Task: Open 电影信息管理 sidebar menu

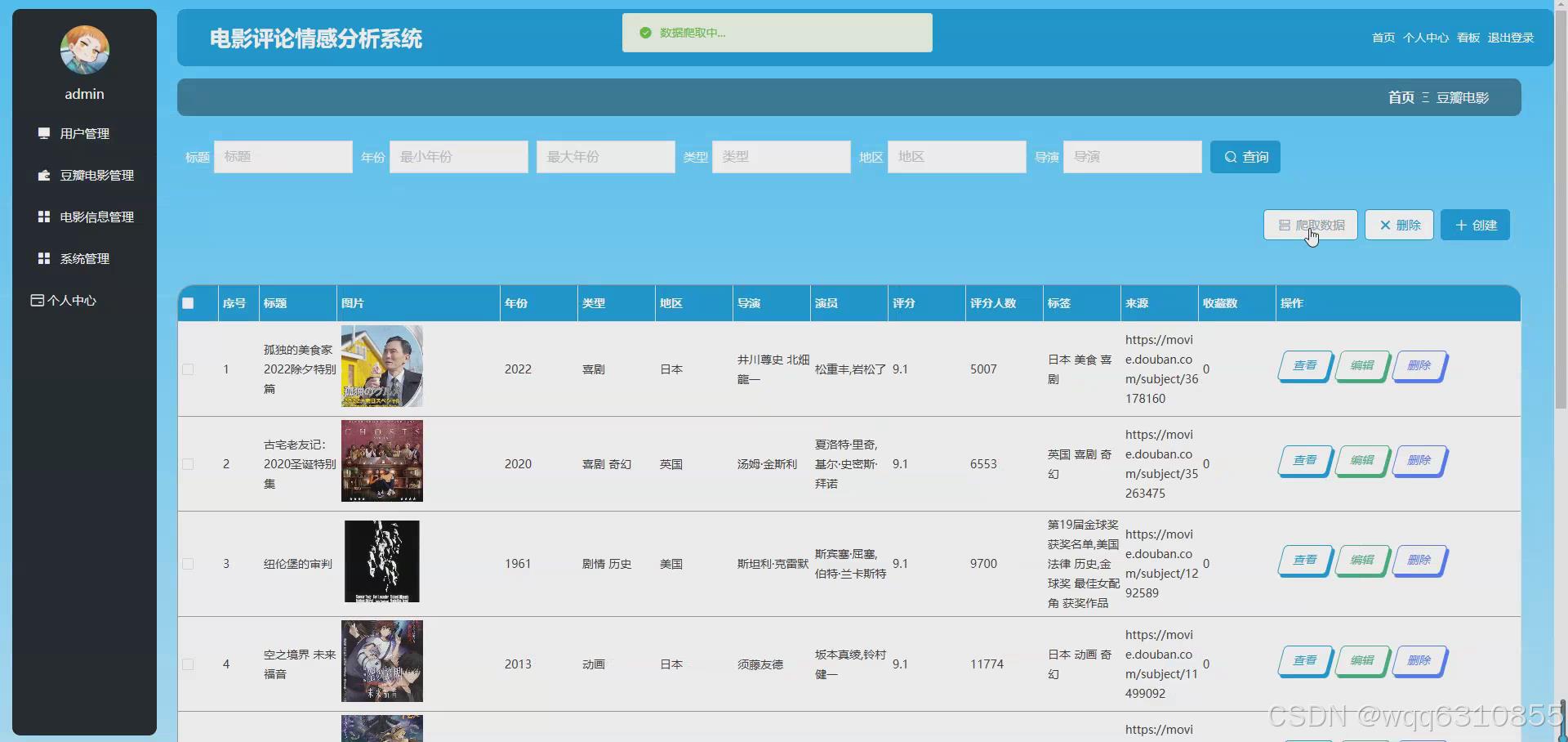Action: coord(84,217)
